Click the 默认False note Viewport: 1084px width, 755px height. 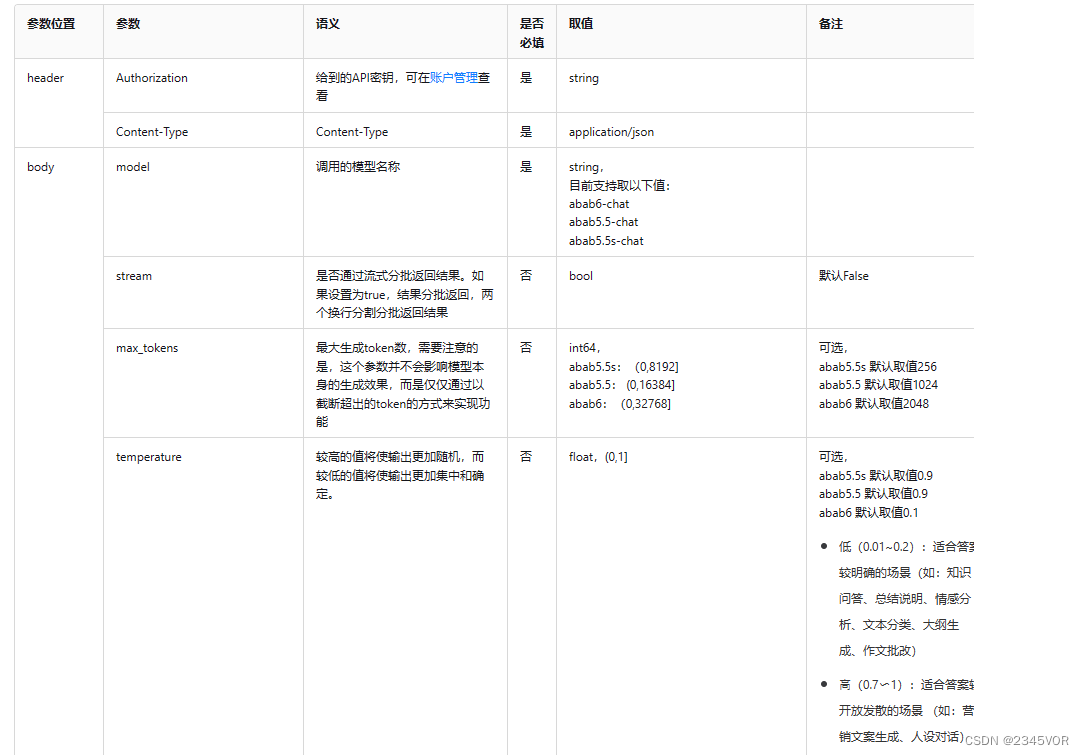point(843,276)
